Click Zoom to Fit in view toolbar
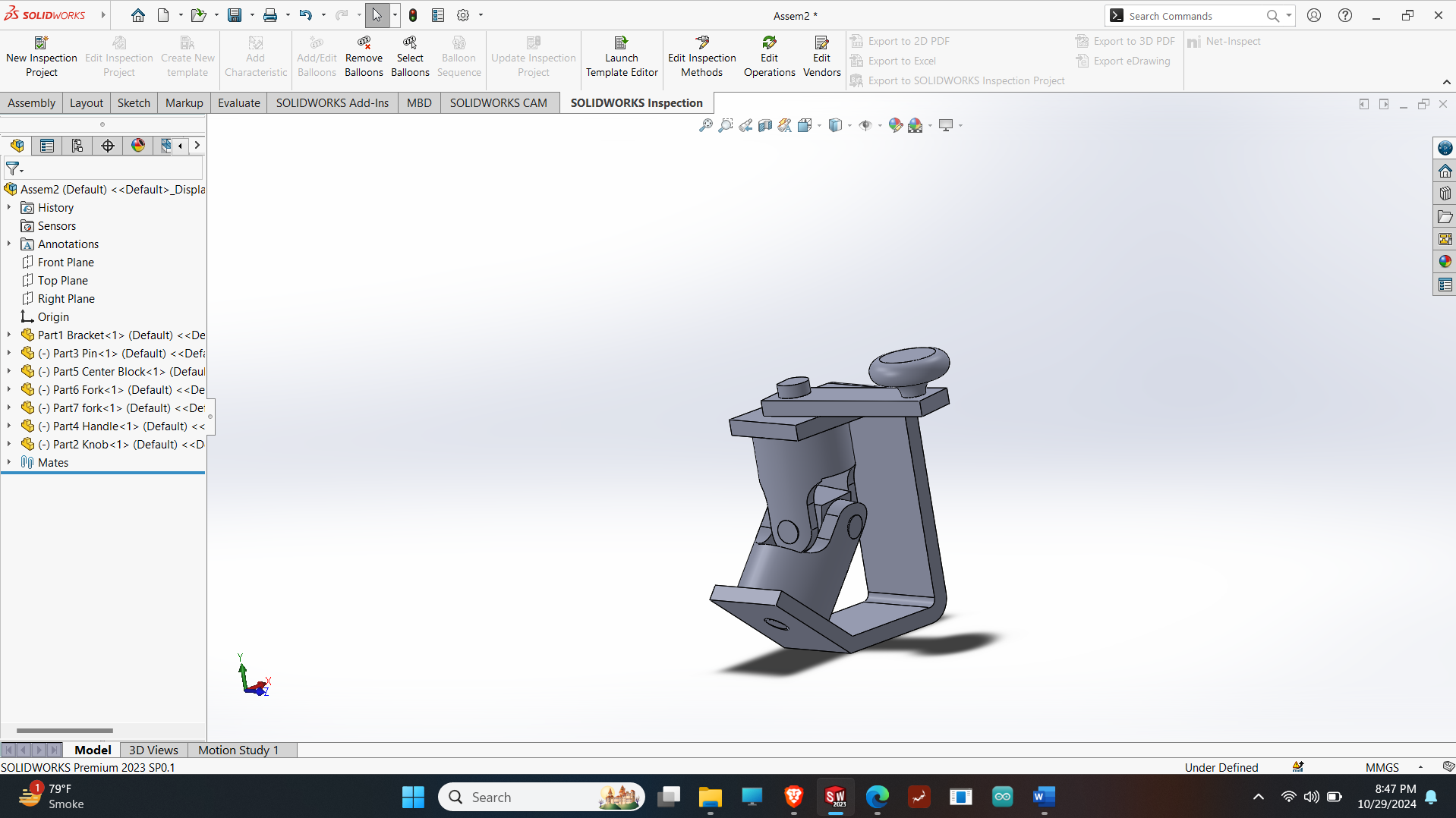Image resolution: width=1456 pixels, height=818 pixels. point(705,125)
